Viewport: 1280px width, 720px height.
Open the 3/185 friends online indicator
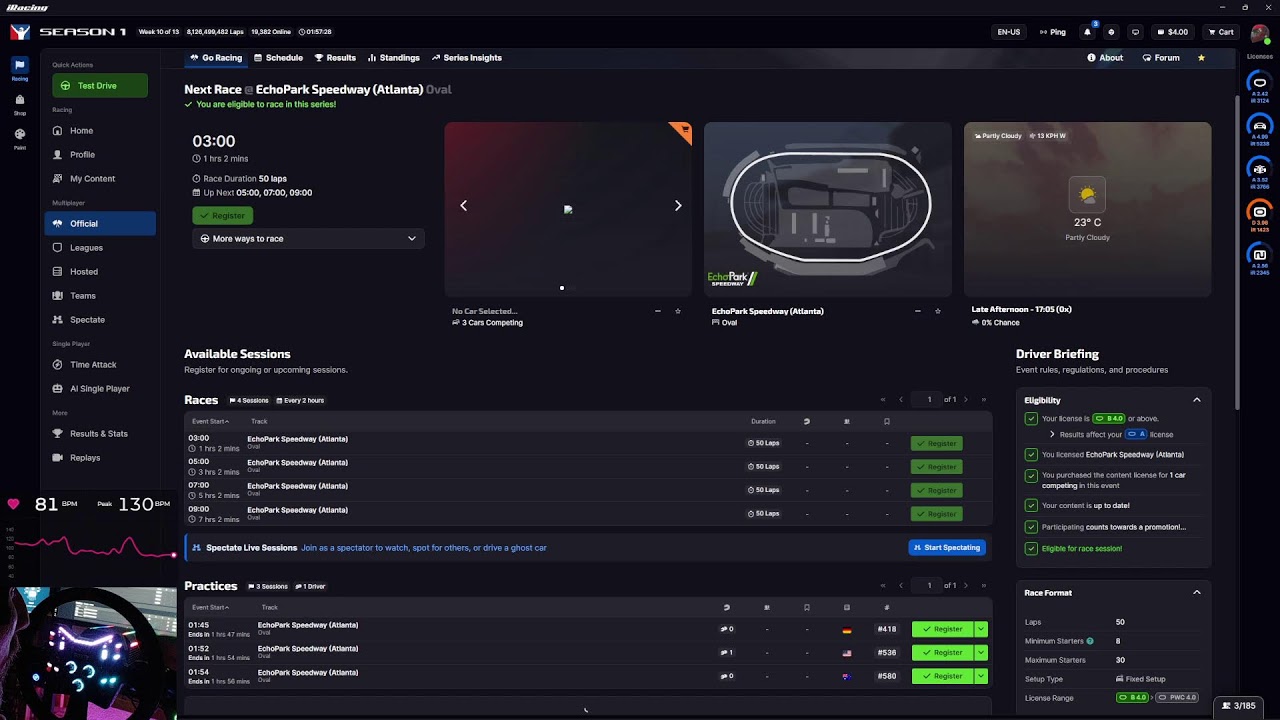[1238, 706]
